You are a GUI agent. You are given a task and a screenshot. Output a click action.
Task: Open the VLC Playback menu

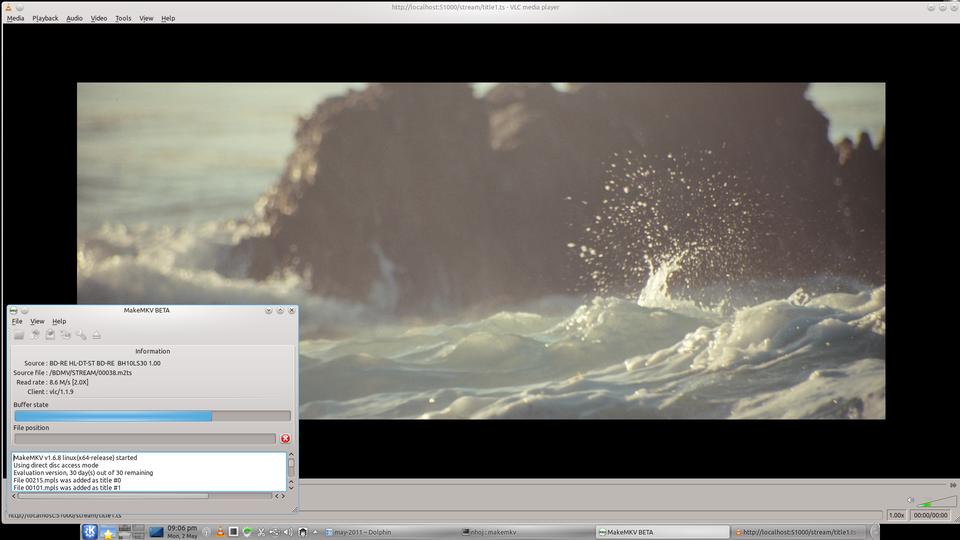pos(45,18)
